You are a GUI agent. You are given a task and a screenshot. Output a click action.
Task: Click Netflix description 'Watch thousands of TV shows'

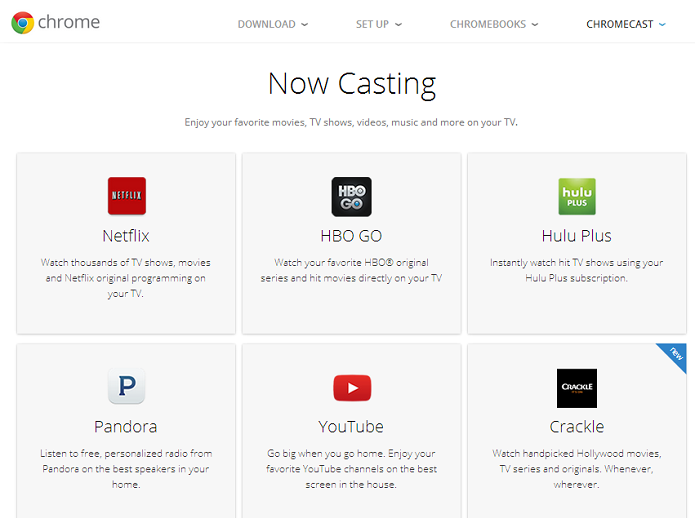coord(126,278)
